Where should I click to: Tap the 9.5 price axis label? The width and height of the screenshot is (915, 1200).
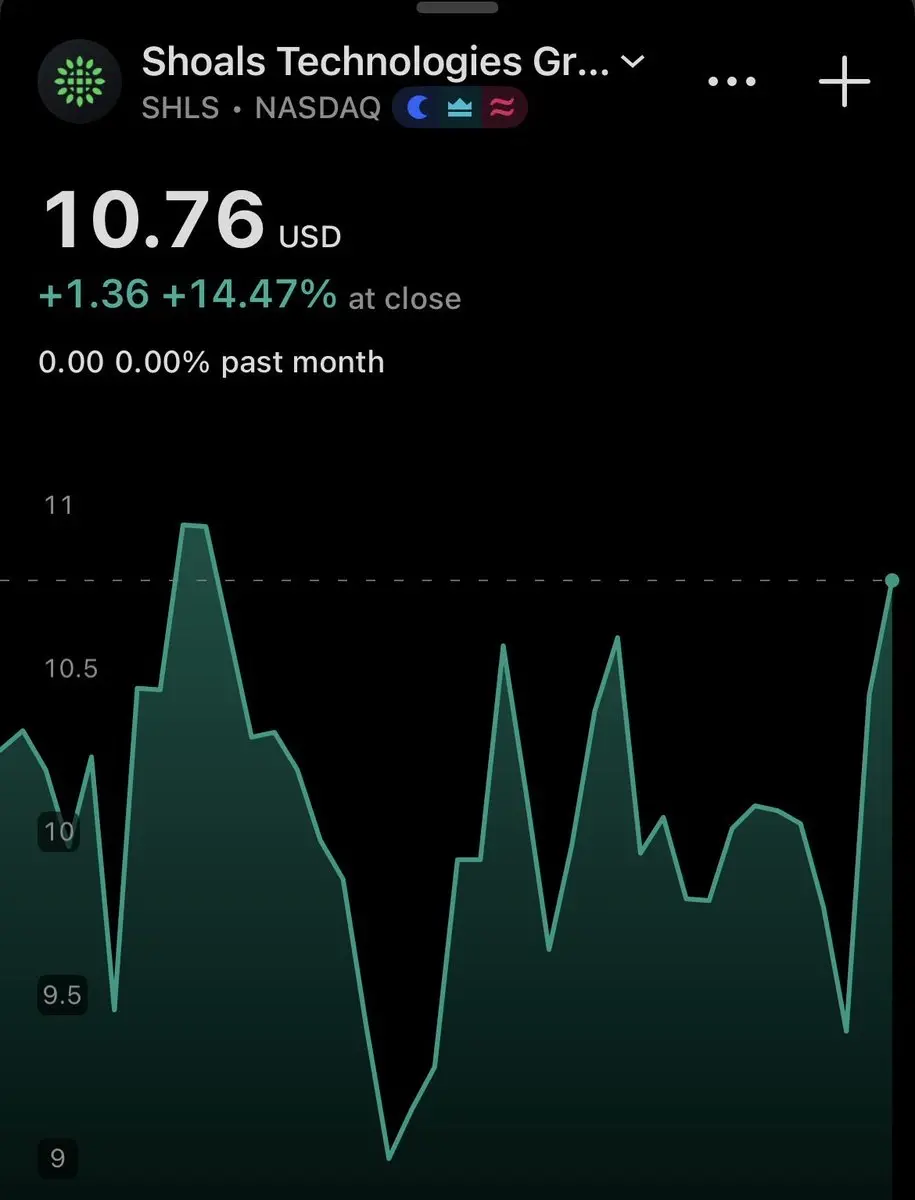[63, 995]
